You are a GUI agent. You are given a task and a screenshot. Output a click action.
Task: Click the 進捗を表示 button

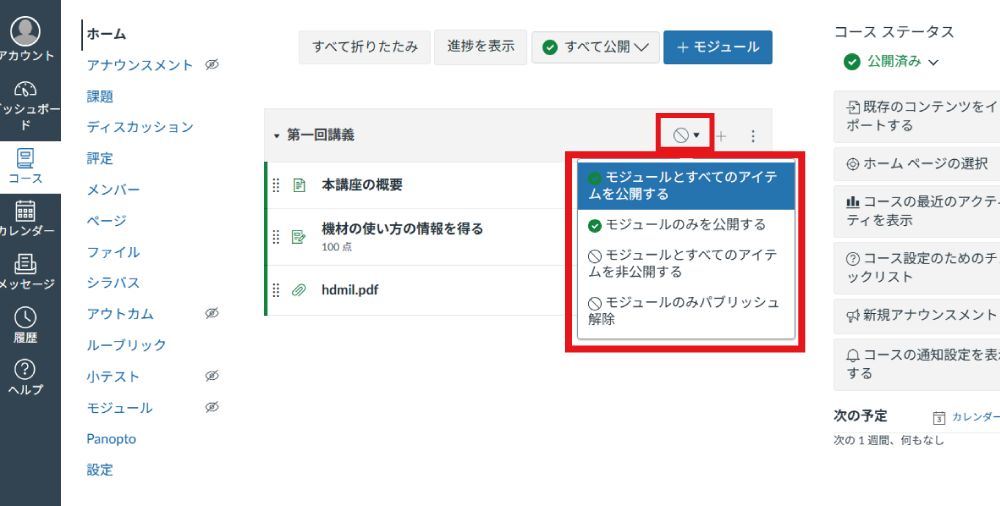click(x=481, y=47)
